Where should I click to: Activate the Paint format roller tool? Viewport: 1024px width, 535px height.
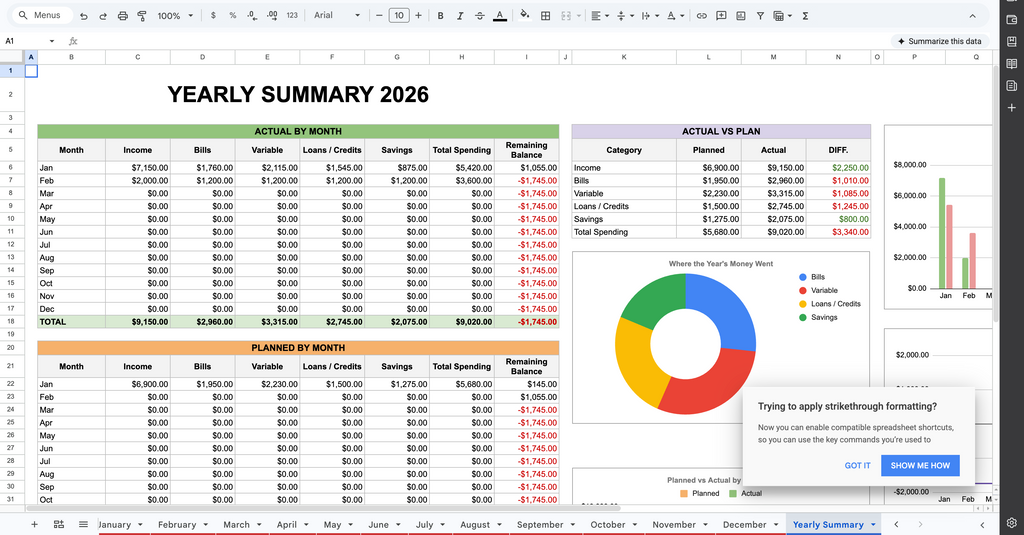click(142, 16)
